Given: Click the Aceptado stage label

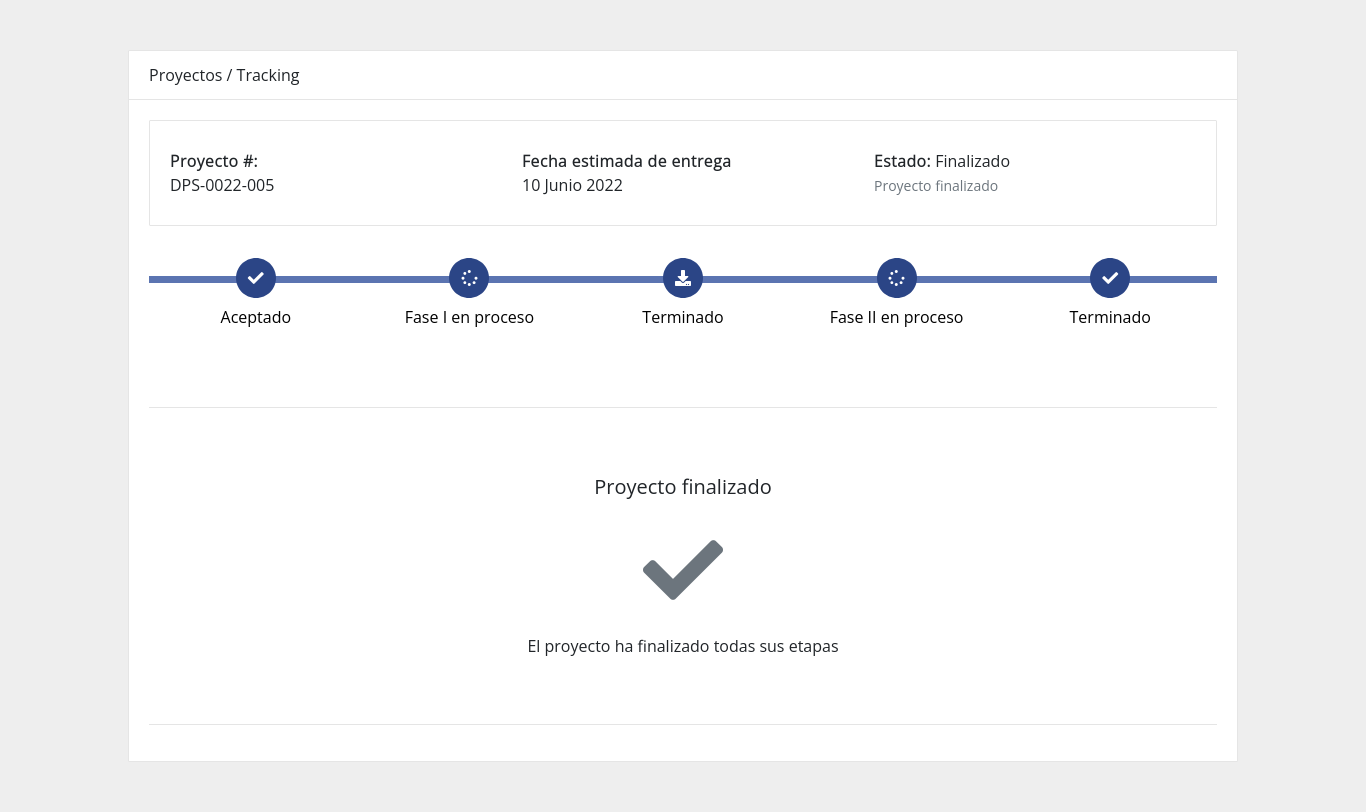Looking at the screenshot, I should tap(256, 317).
